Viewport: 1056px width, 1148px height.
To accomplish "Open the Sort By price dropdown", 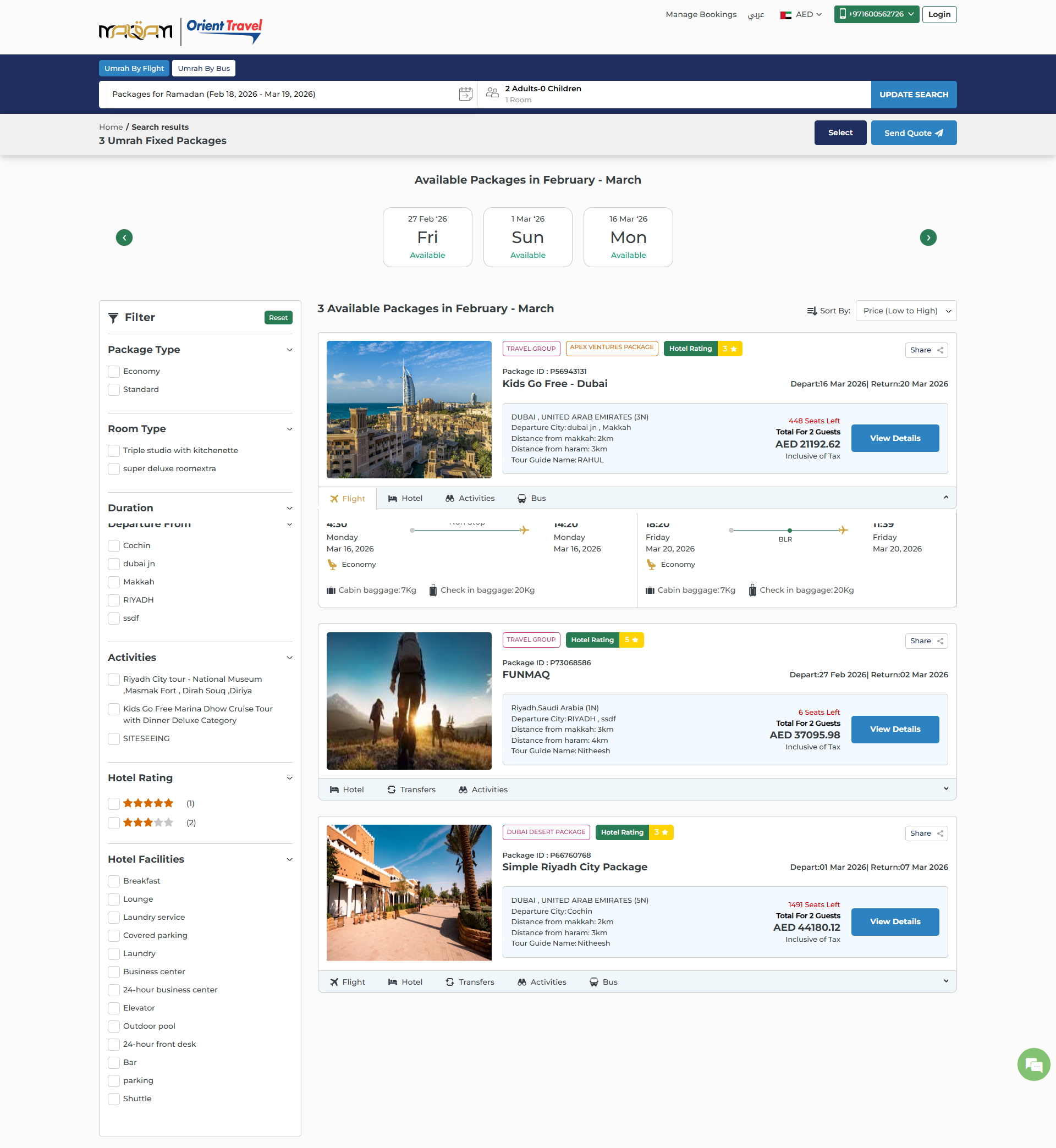I will tap(906, 311).
